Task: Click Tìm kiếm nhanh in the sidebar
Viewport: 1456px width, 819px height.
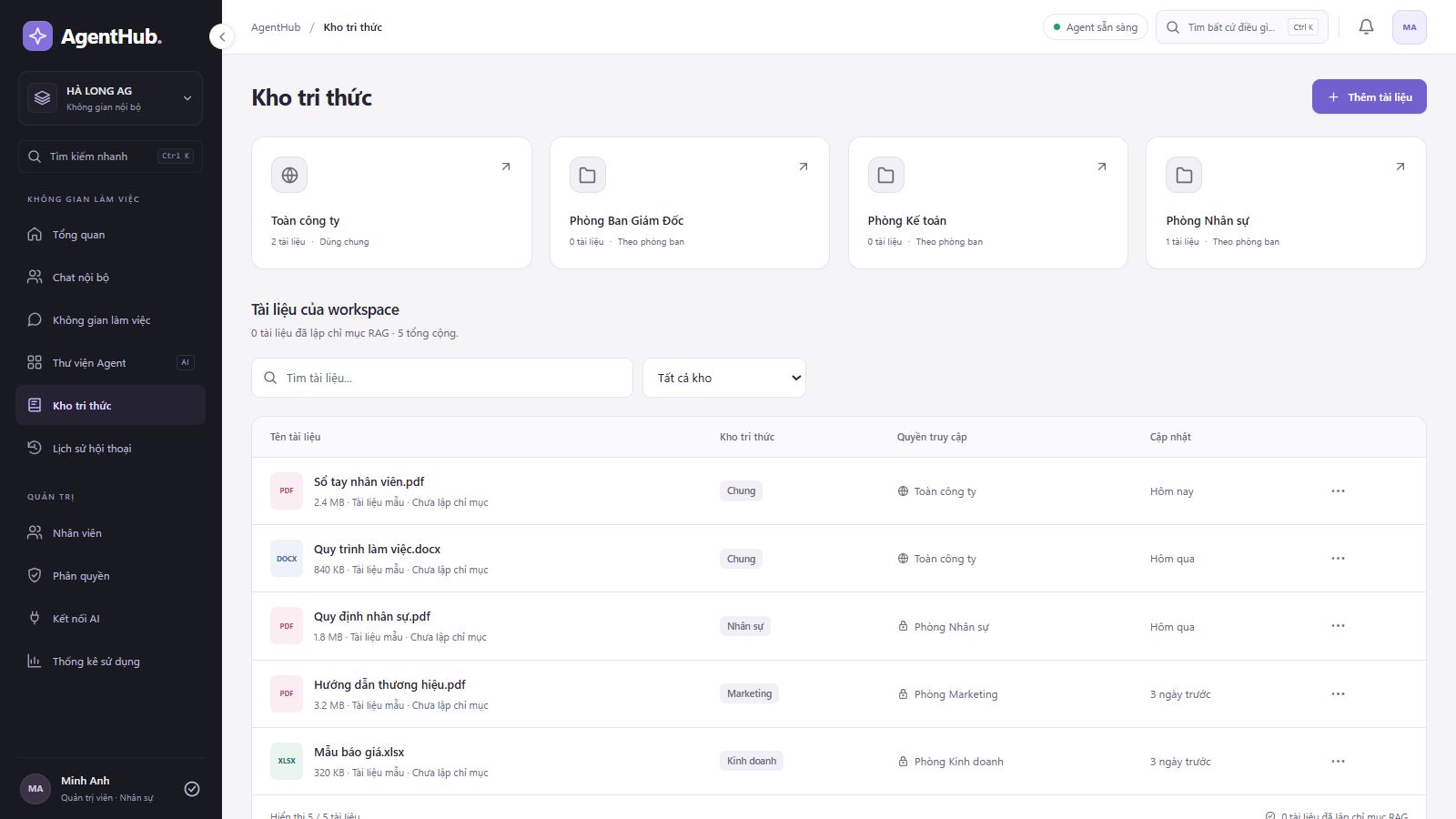Action: click(110, 157)
